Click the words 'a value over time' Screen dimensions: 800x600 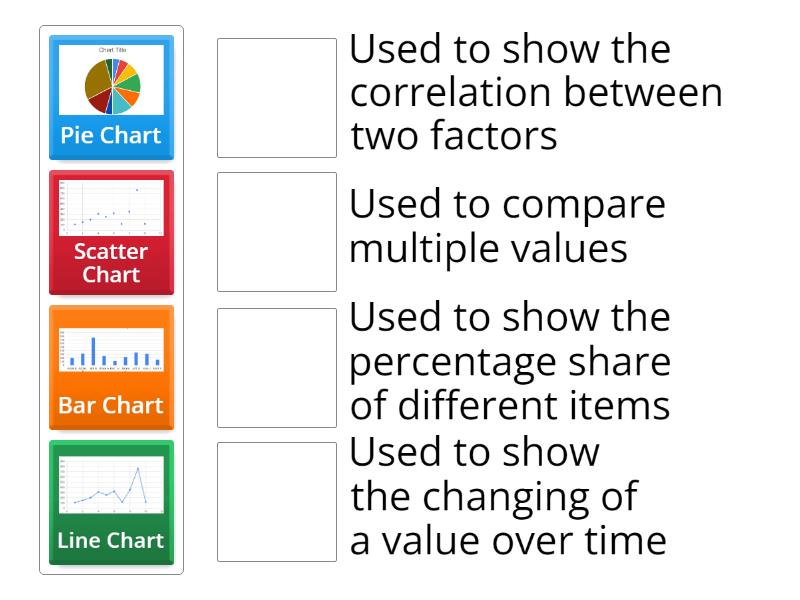click(507, 541)
